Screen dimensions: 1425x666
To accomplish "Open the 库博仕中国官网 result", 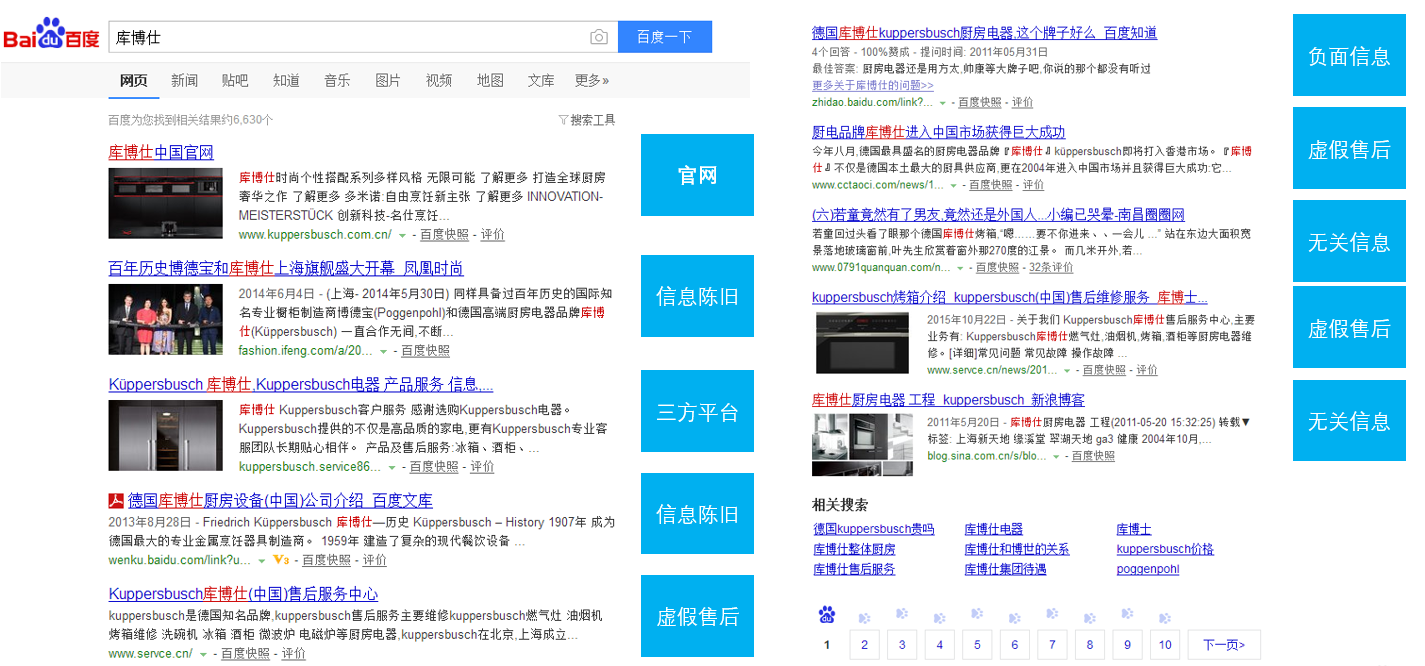I will (x=161, y=152).
